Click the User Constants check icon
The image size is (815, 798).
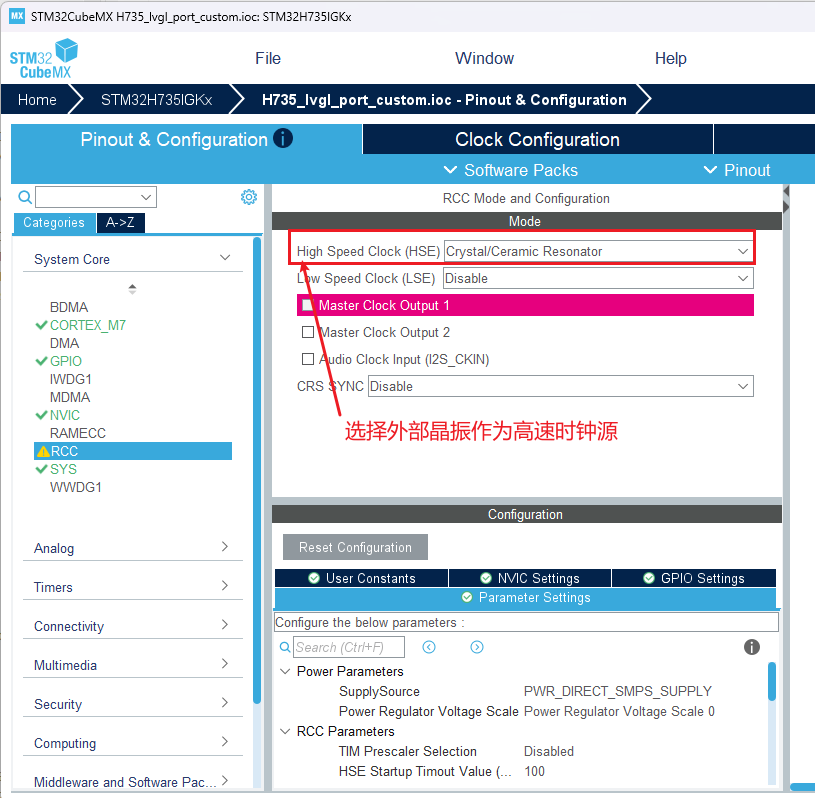314,578
